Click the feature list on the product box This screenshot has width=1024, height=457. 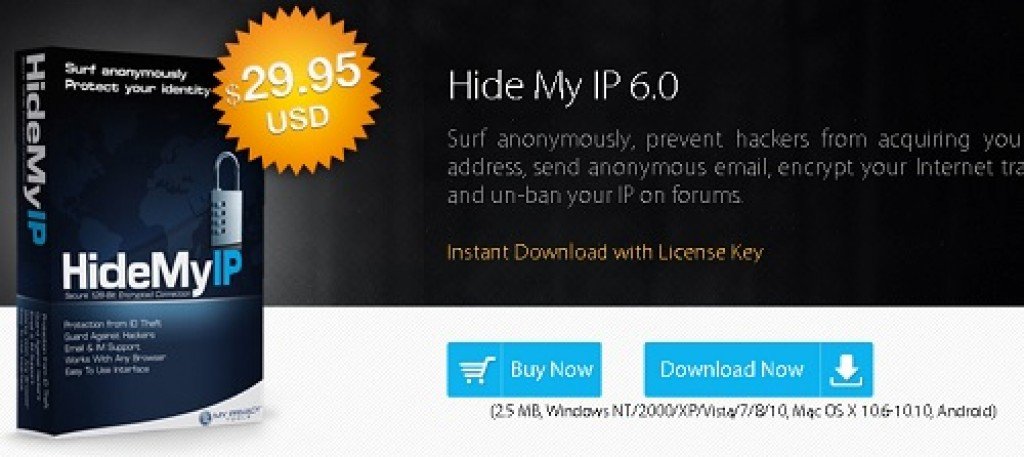(114, 347)
